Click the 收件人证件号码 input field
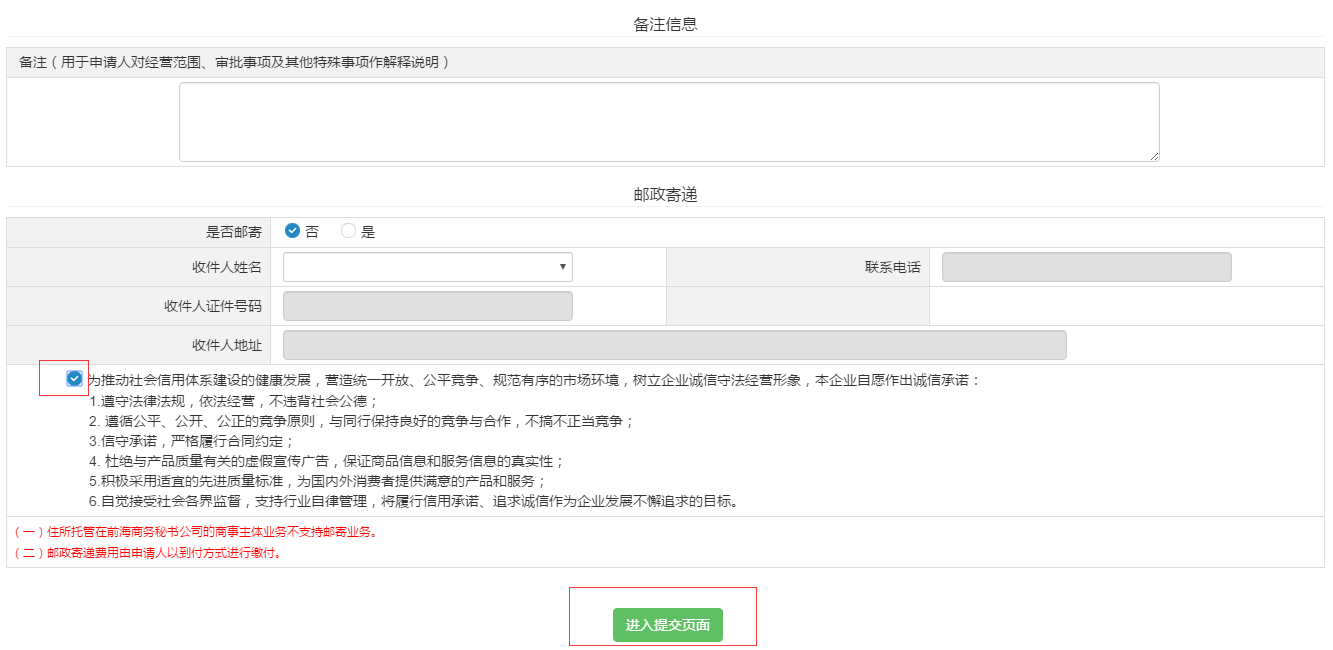The width and height of the screenshot is (1333, 650). (x=427, y=306)
